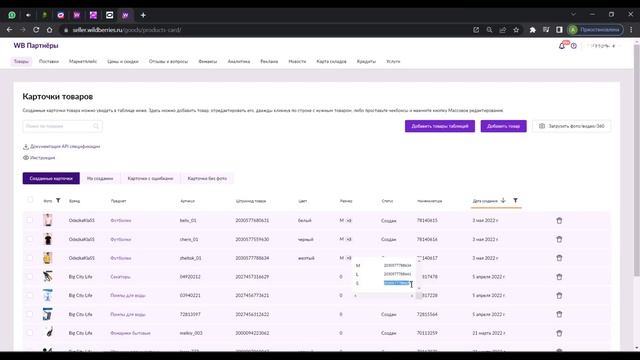Open the white t-shirt thumbnail in belo_01 row
Image resolution: width=640 pixels, height=360 pixels.
[48, 220]
